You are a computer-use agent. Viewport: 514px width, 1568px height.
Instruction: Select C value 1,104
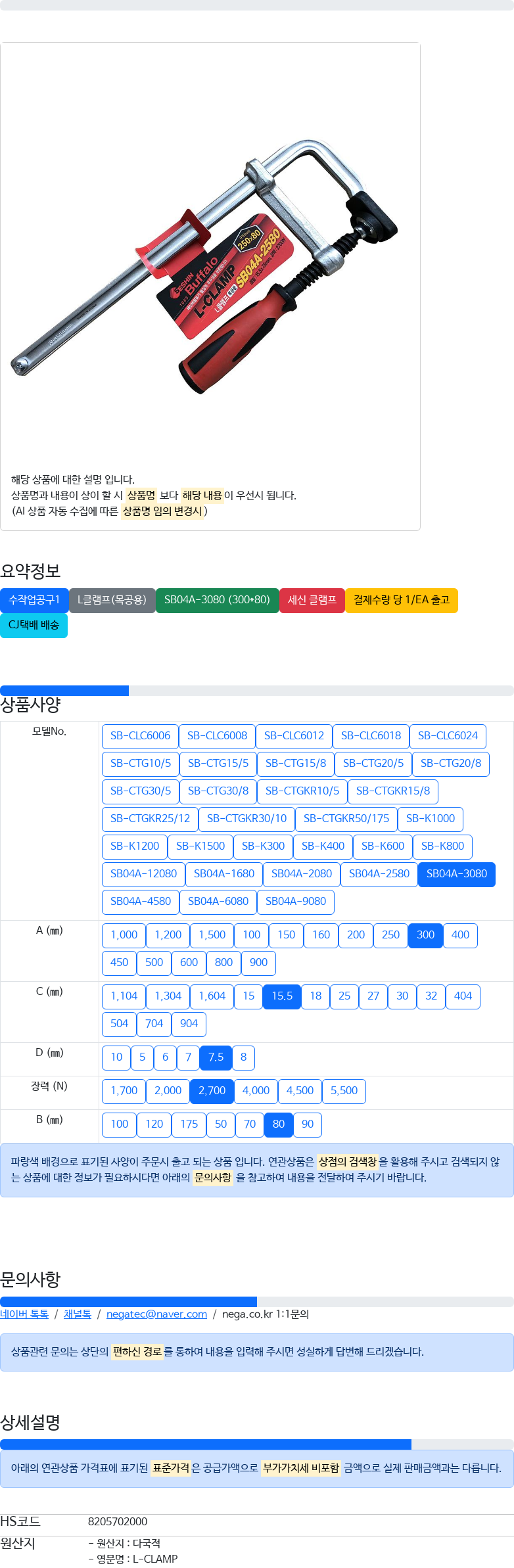pyautogui.click(x=124, y=996)
